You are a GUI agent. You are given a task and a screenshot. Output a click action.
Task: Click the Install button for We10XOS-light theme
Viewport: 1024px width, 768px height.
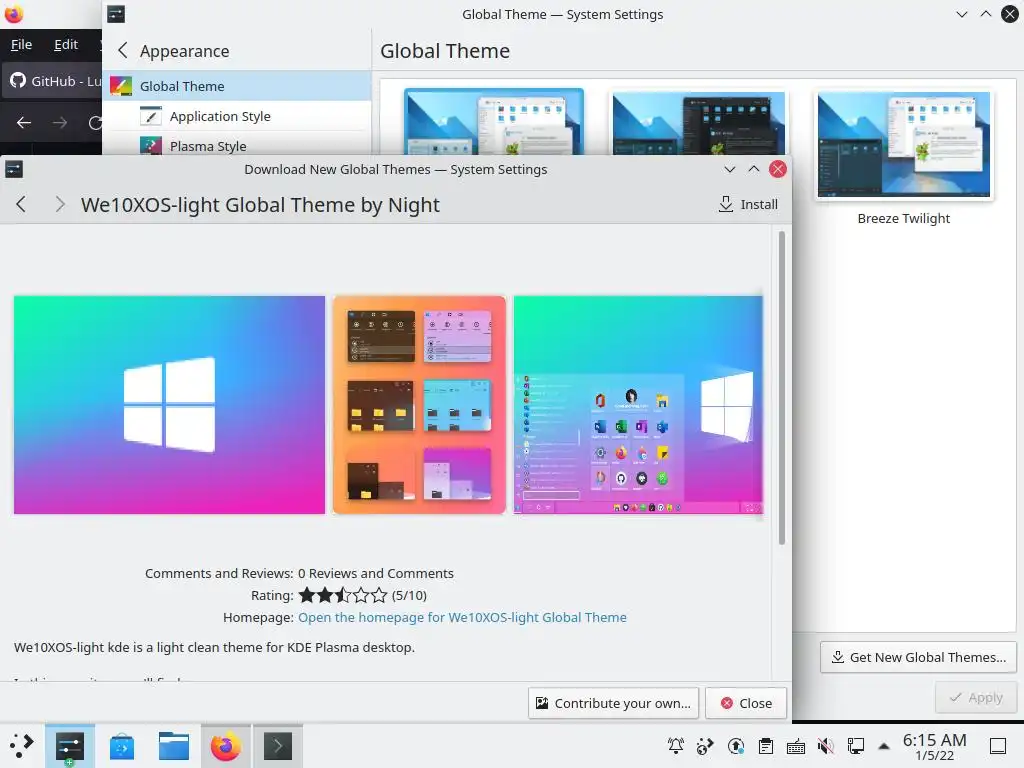[x=748, y=204]
